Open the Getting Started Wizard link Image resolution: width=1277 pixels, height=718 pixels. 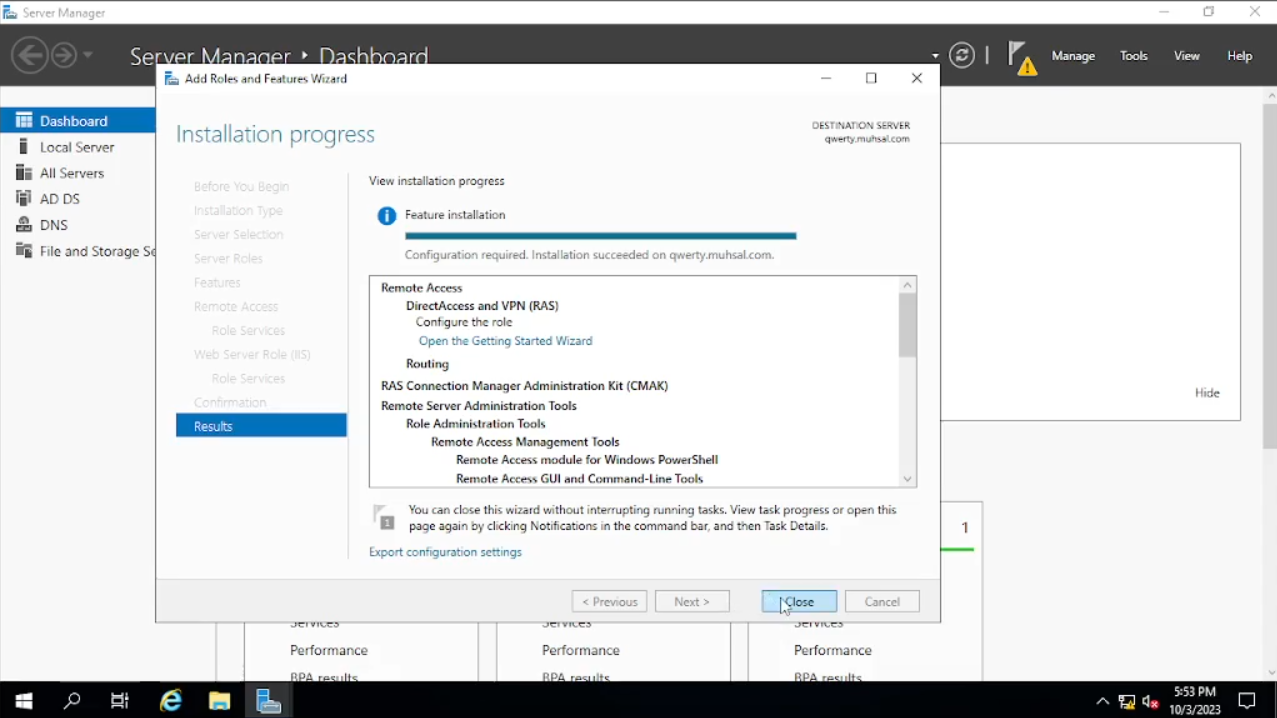coord(505,341)
